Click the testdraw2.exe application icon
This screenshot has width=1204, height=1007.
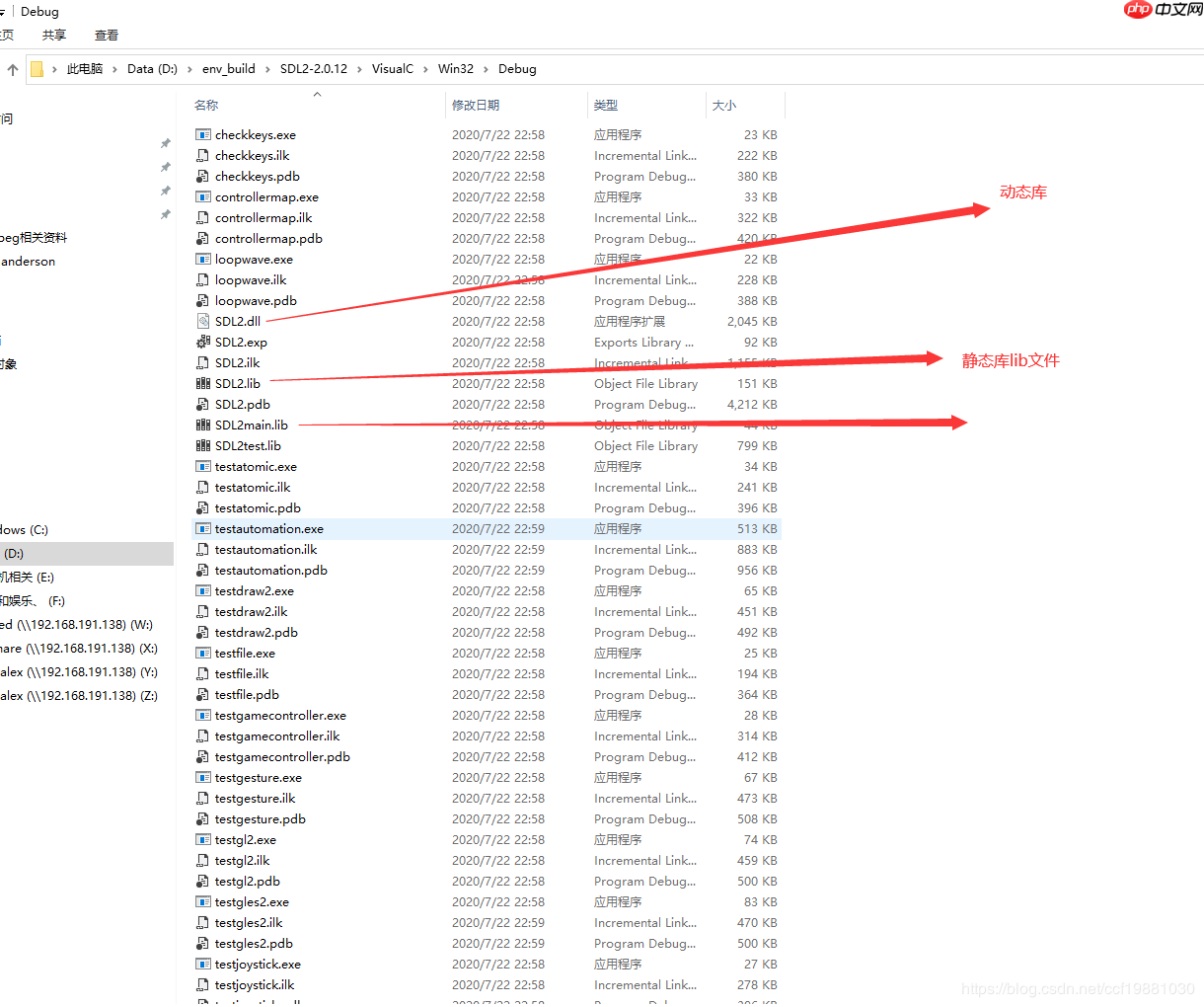[x=202, y=591]
